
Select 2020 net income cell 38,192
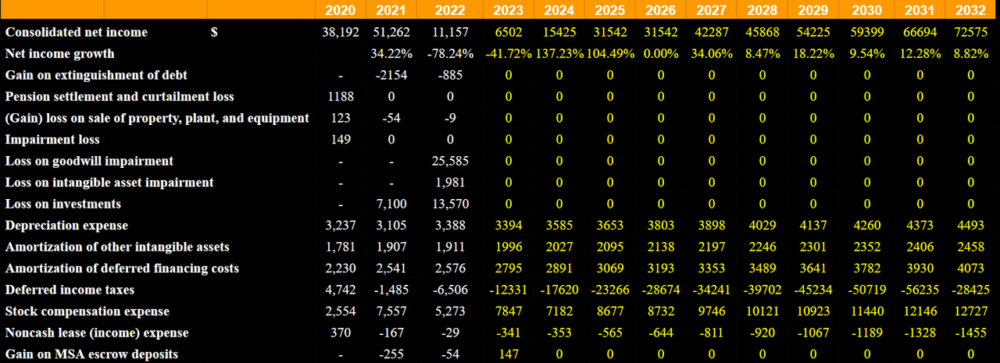coord(341,33)
